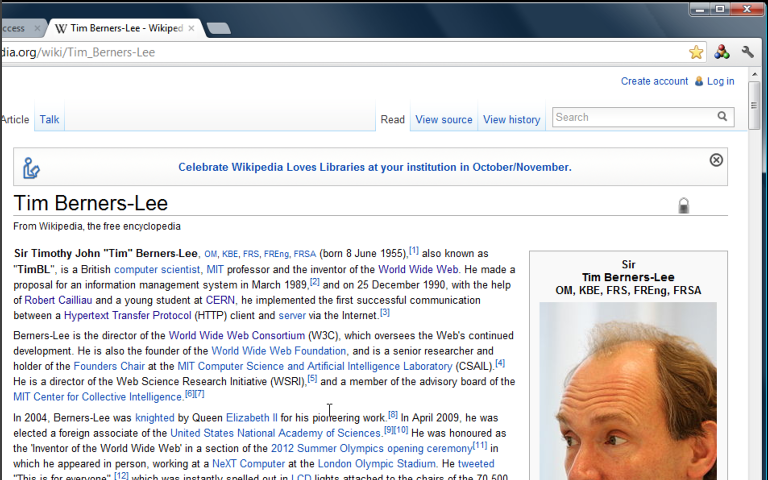Open the CERN link

point(220,300)
